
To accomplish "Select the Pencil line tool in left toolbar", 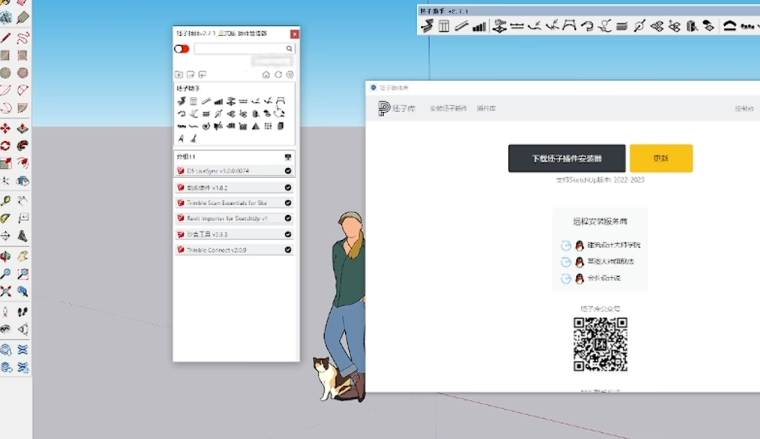I will pos(7,37).
